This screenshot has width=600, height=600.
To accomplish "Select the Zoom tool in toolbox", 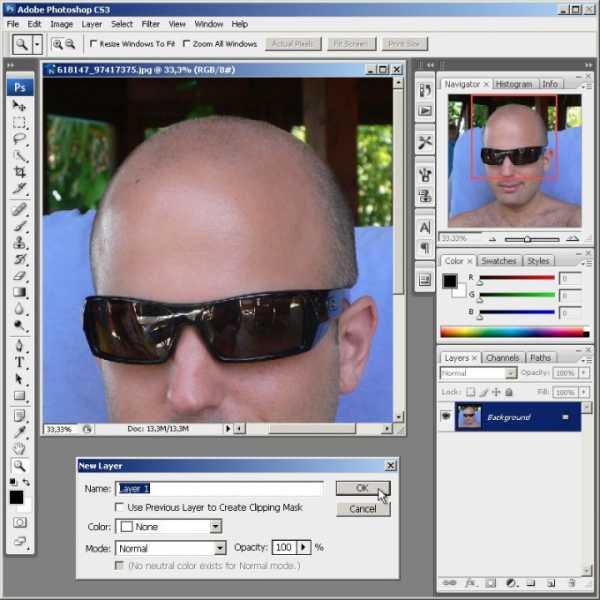I will [x=19, y=466].
